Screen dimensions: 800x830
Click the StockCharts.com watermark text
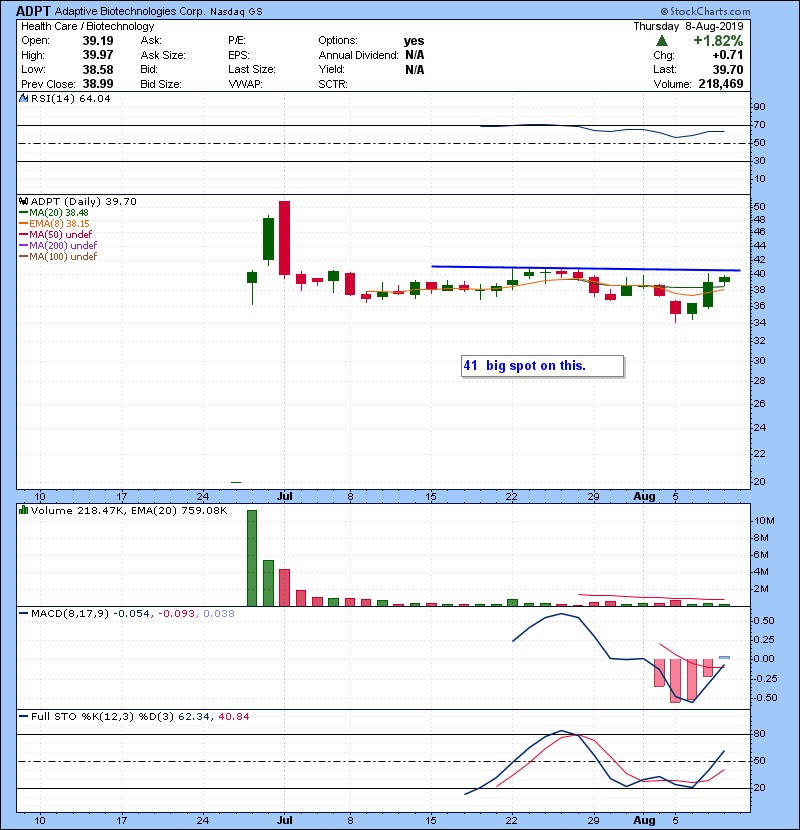click(x=705, y=11)
